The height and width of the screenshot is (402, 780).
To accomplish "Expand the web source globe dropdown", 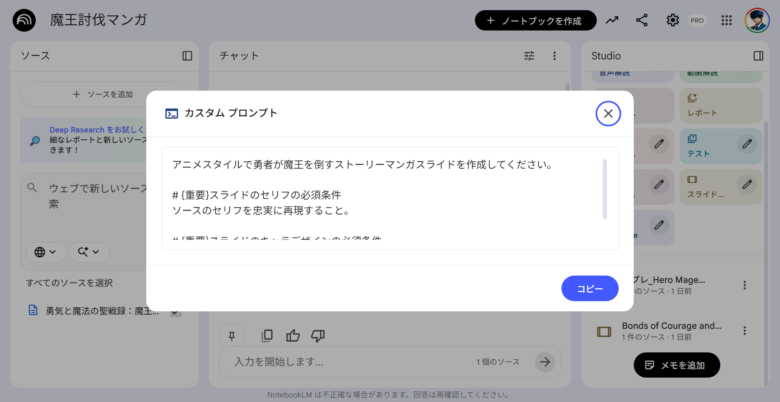I will pyautogui.click(x=45, y=252).
